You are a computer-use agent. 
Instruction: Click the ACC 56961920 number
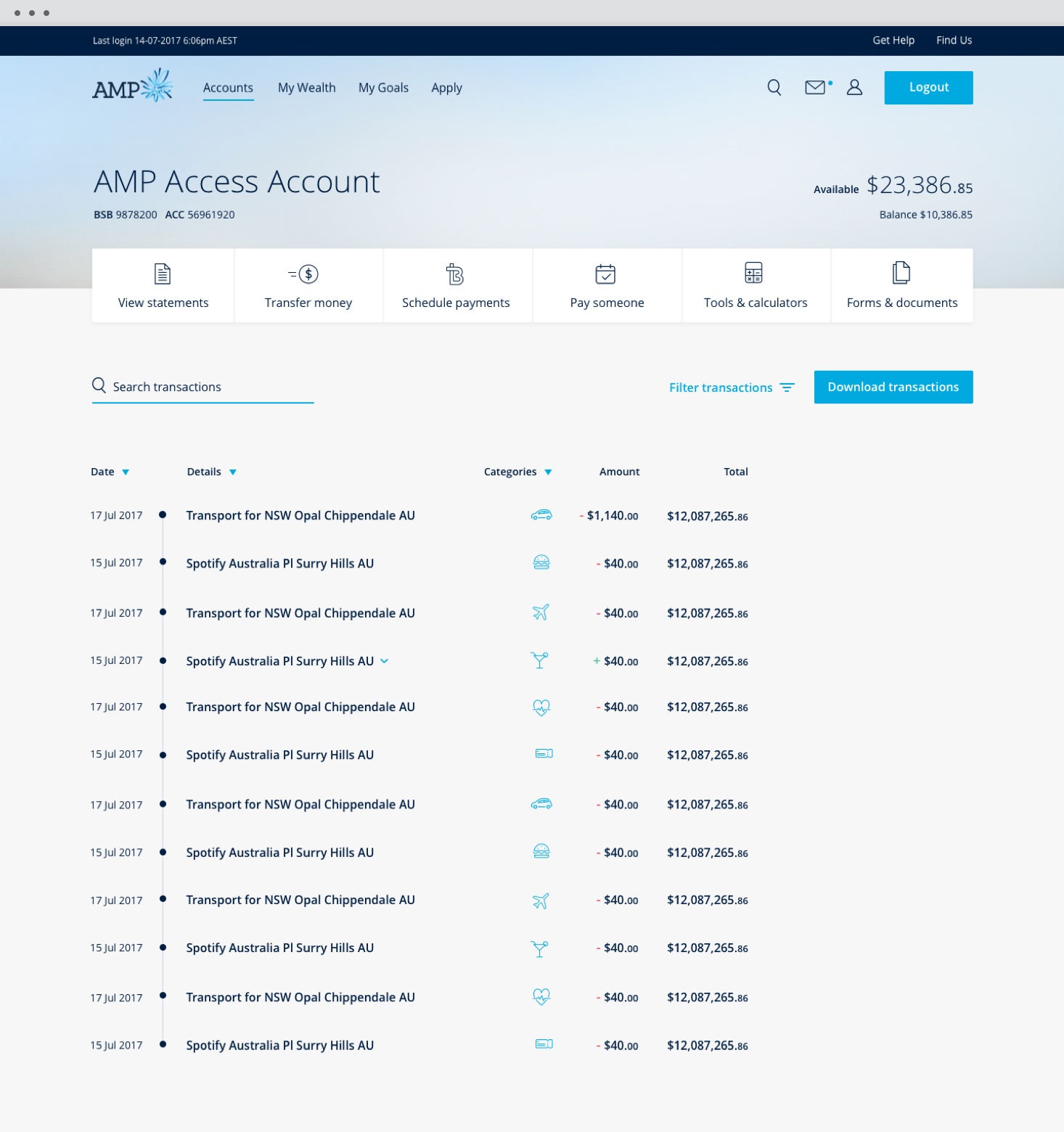[x=200, y=215]
